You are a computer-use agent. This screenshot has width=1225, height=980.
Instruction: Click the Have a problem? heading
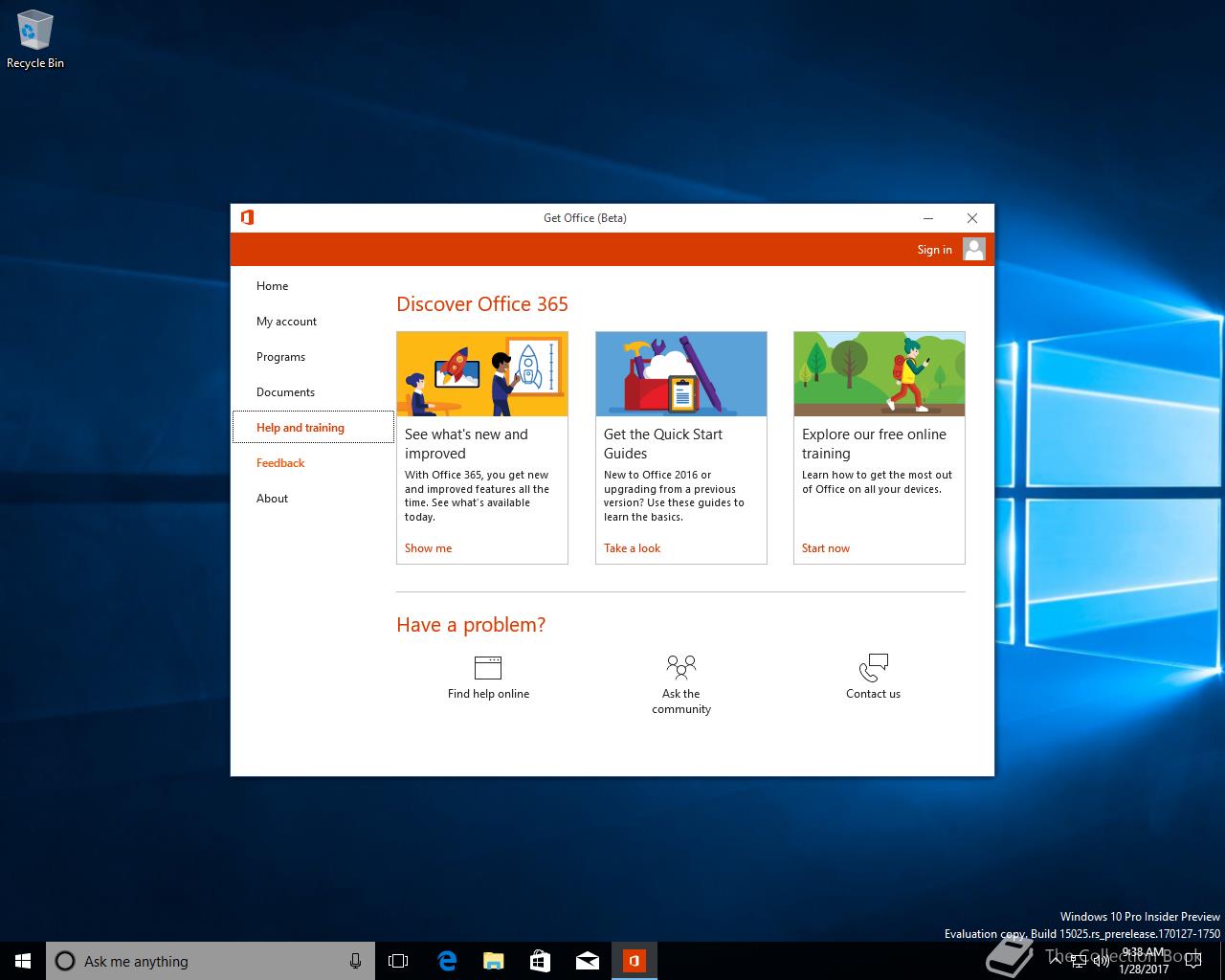point(471,625)
